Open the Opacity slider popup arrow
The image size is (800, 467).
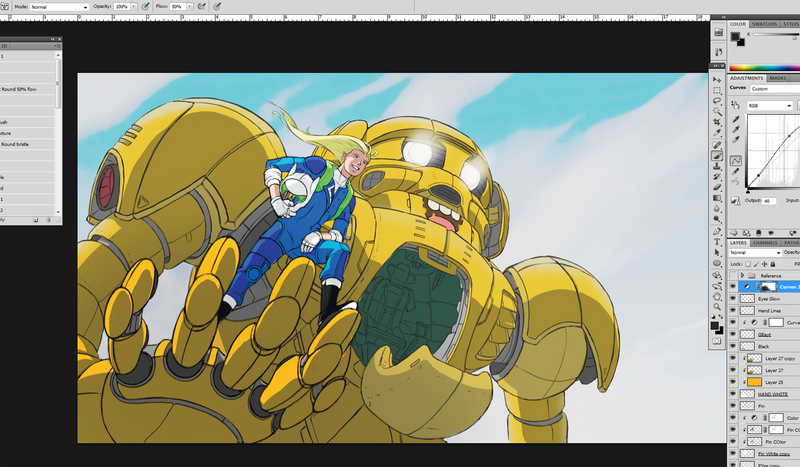[134, 7]
